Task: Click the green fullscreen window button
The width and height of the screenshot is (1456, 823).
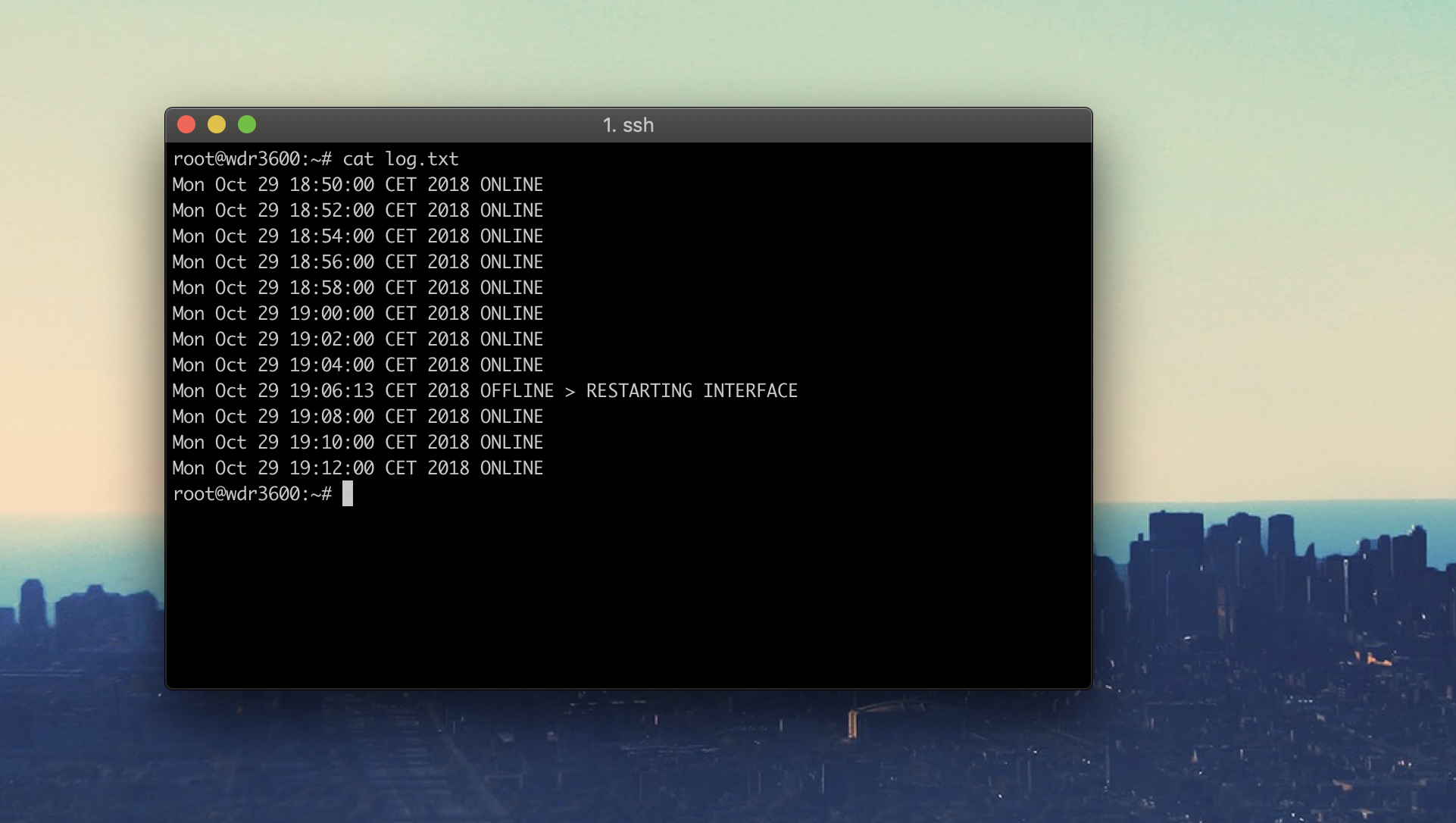Action: 247,124
